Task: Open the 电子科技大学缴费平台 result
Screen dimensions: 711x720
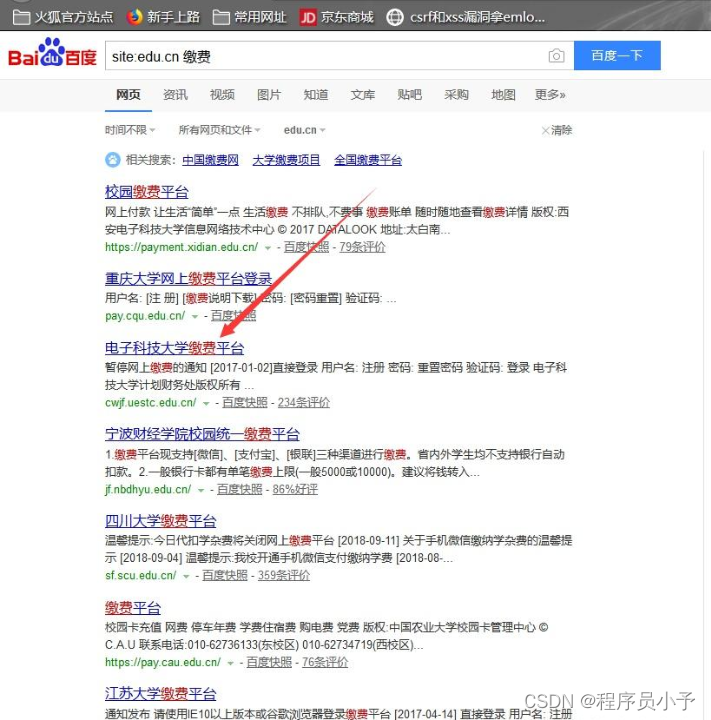Action: (x=174, y=348)
